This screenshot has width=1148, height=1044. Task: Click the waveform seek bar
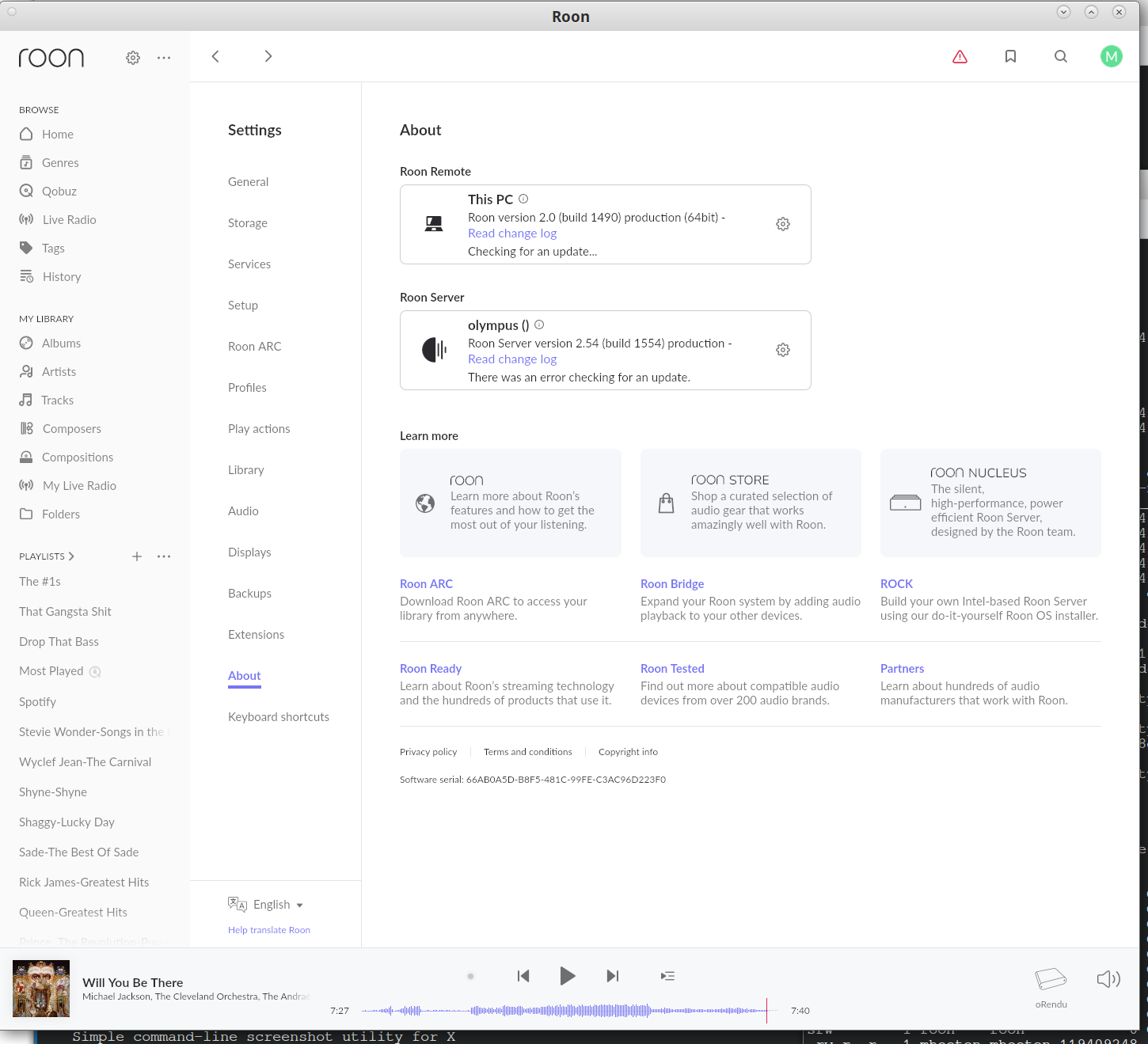coord(564,1011)
